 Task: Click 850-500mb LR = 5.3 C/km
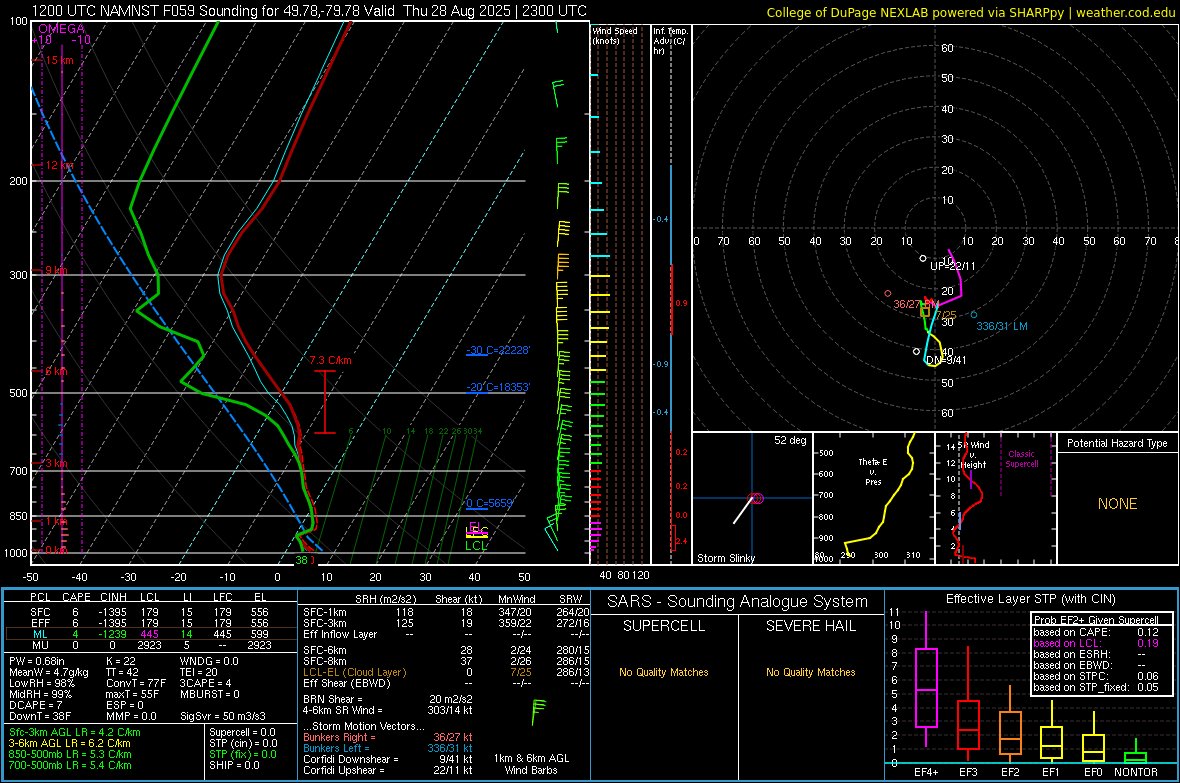pyautogui.click(x=70, y=754)
